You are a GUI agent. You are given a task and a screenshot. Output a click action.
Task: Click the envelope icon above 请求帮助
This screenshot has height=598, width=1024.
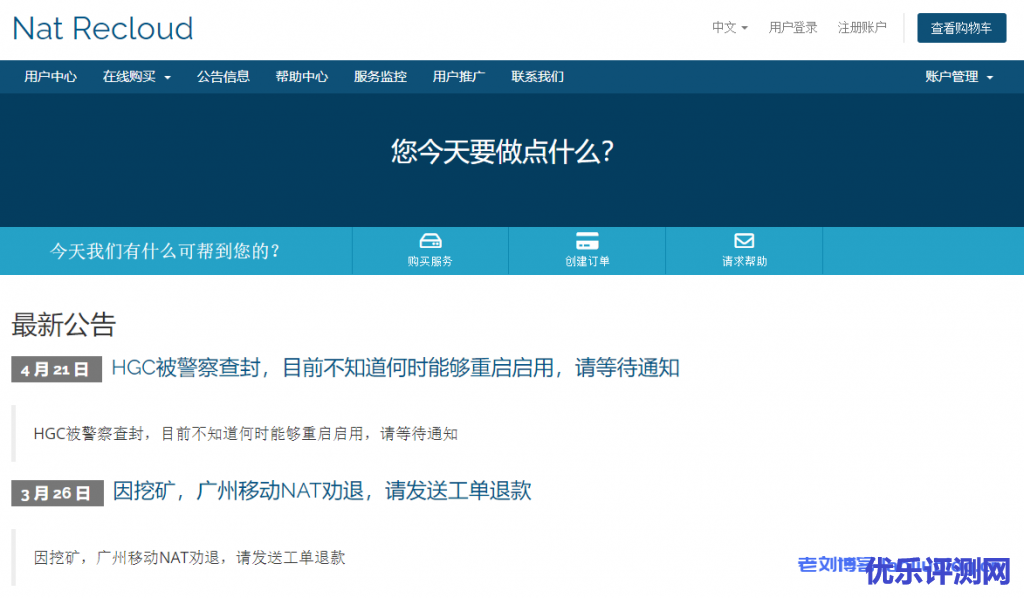point(744,241)
